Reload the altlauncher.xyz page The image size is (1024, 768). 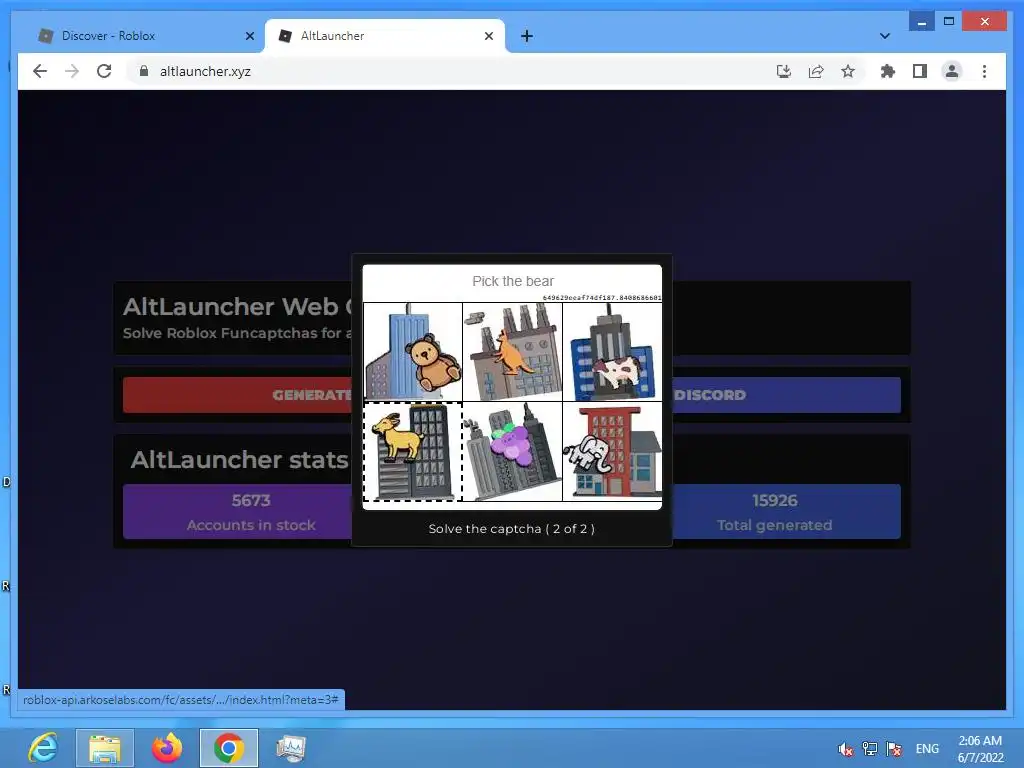tap(104, 71)
